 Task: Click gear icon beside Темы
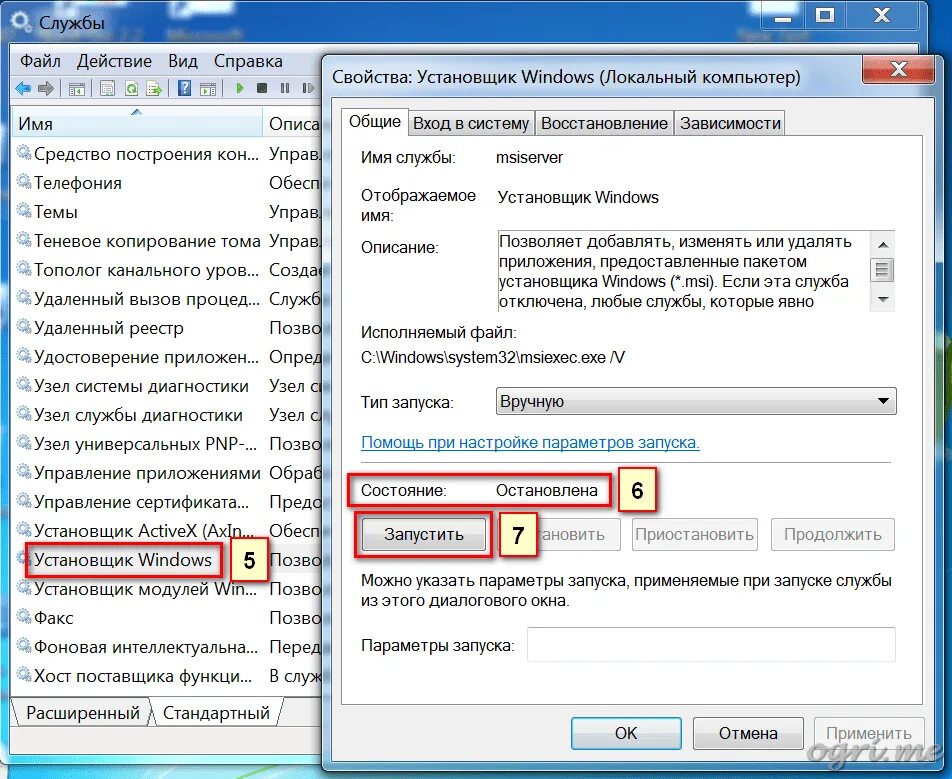tap(24, 211)
